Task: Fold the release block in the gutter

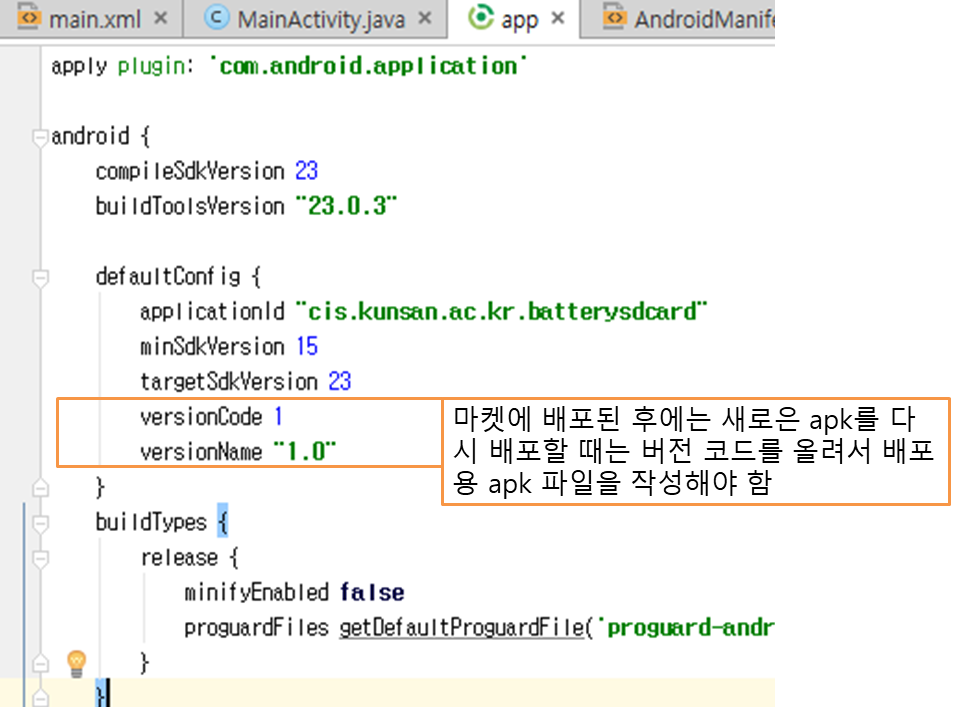Action: (40, 557)
